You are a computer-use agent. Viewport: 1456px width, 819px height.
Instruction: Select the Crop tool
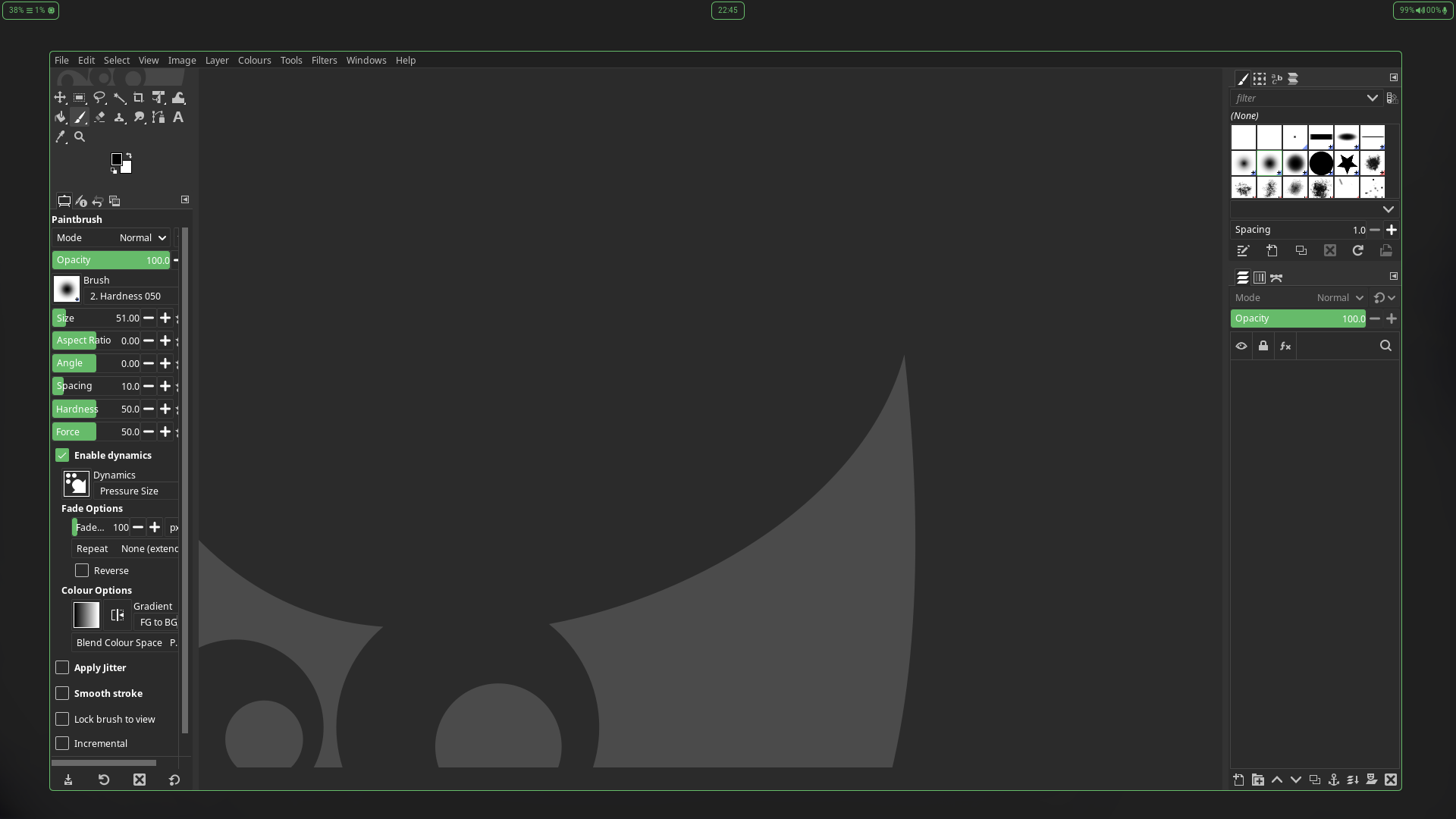tap(139, 98)
